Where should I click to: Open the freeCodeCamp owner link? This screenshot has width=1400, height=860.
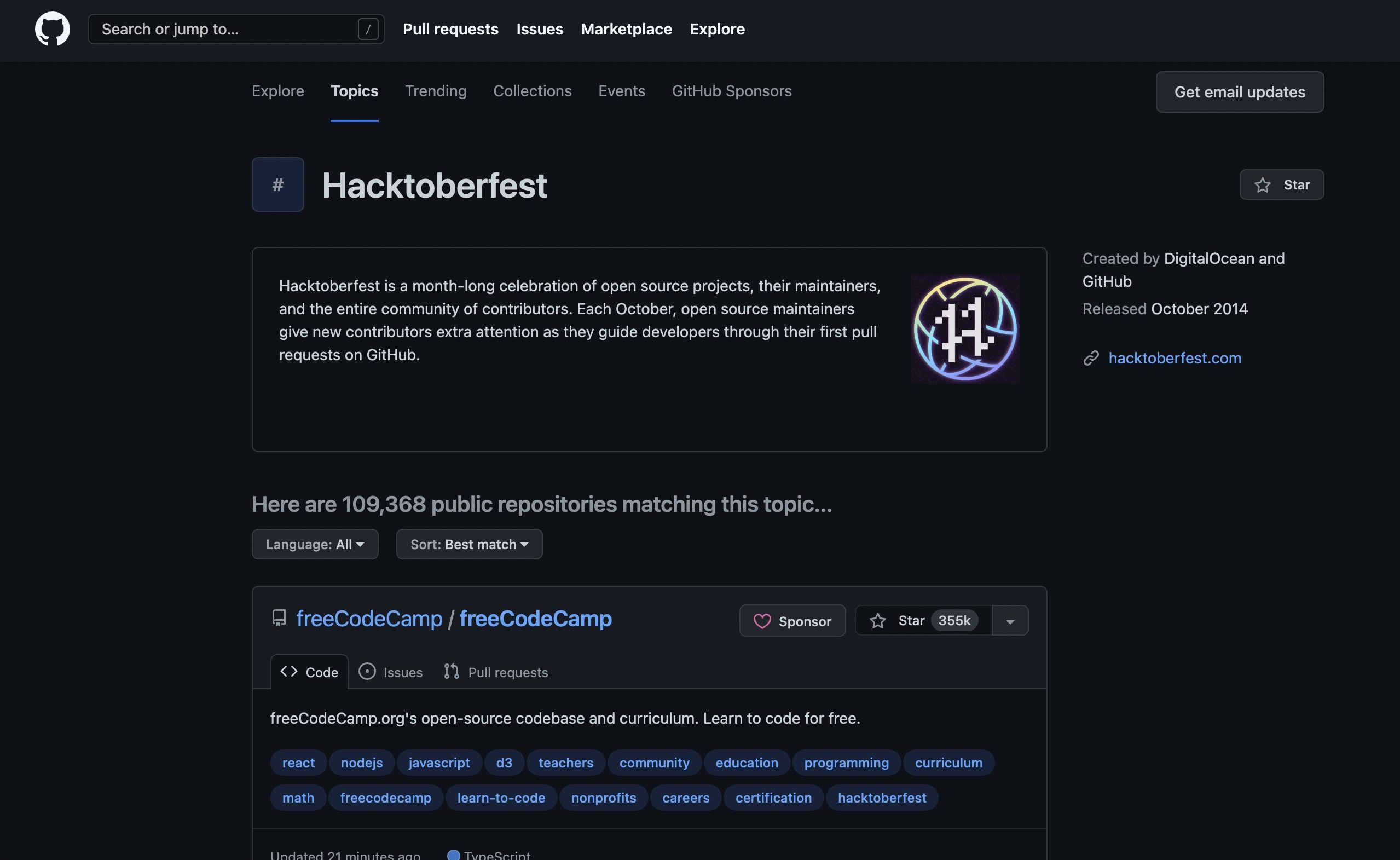point(369,618)
